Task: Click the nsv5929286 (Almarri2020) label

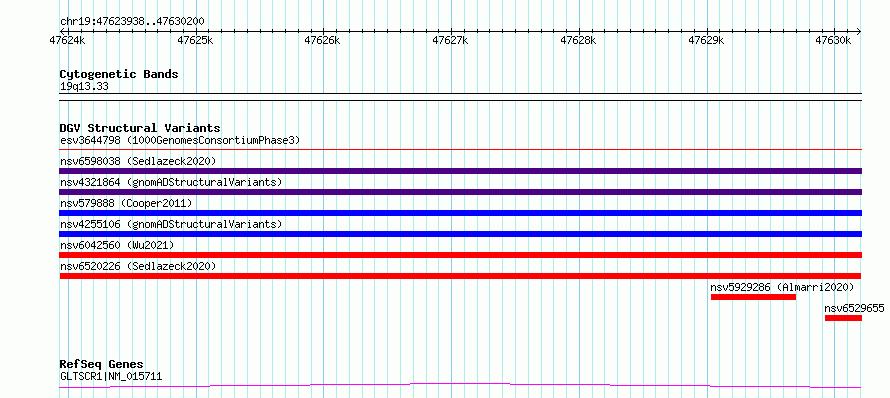Action: (x=782, y=287)
